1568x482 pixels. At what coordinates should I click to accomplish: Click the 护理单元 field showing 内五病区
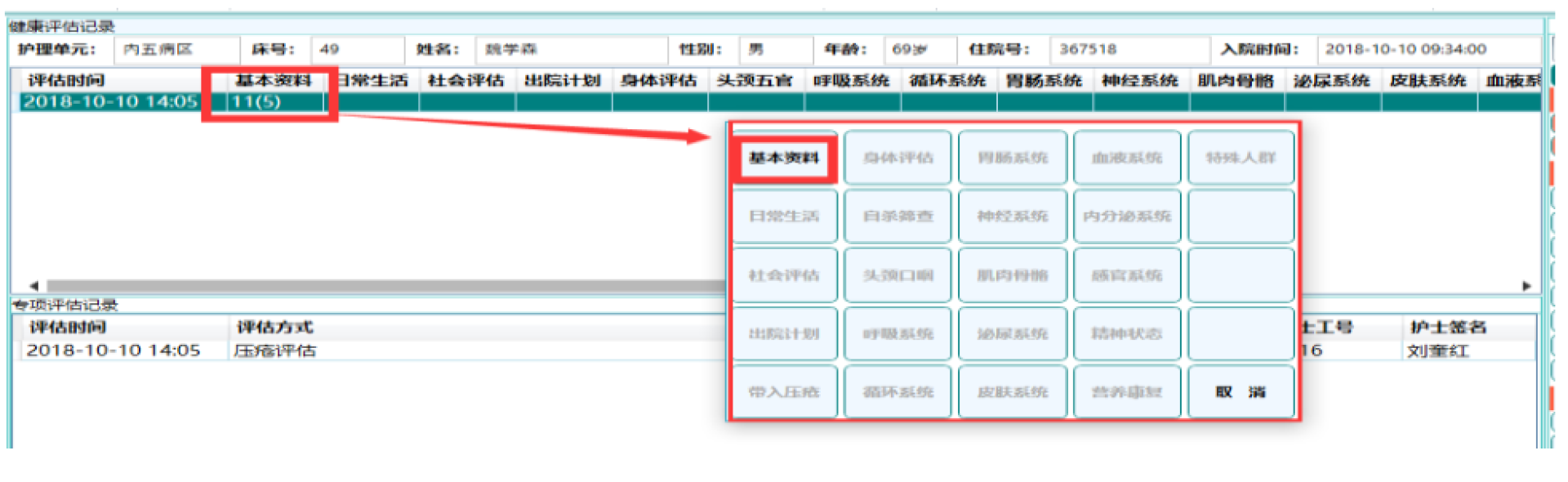click(176, 49)
